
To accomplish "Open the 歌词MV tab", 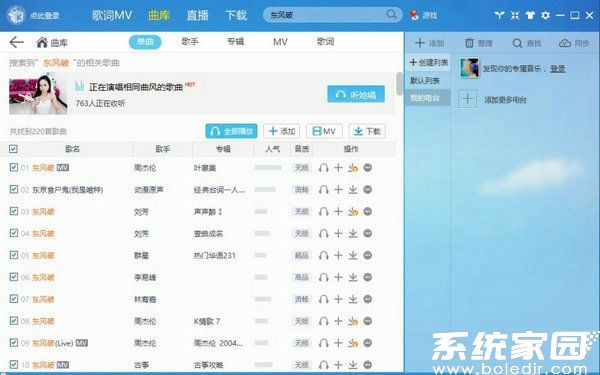I will (112, 15).
